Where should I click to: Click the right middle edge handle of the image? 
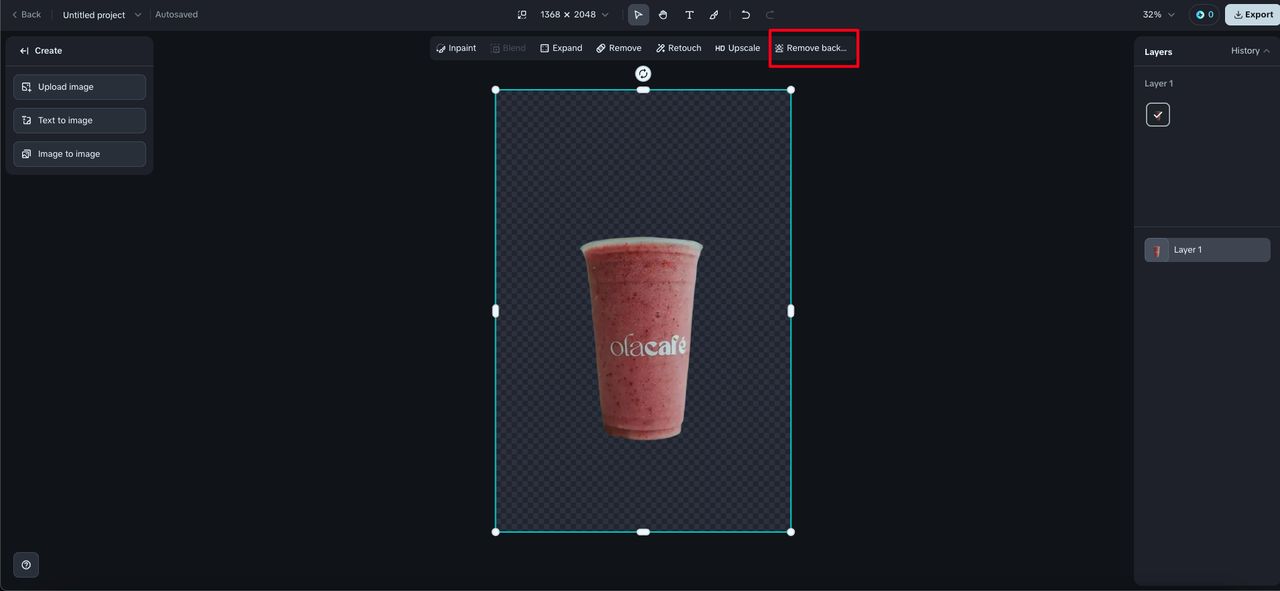[791, 311]
